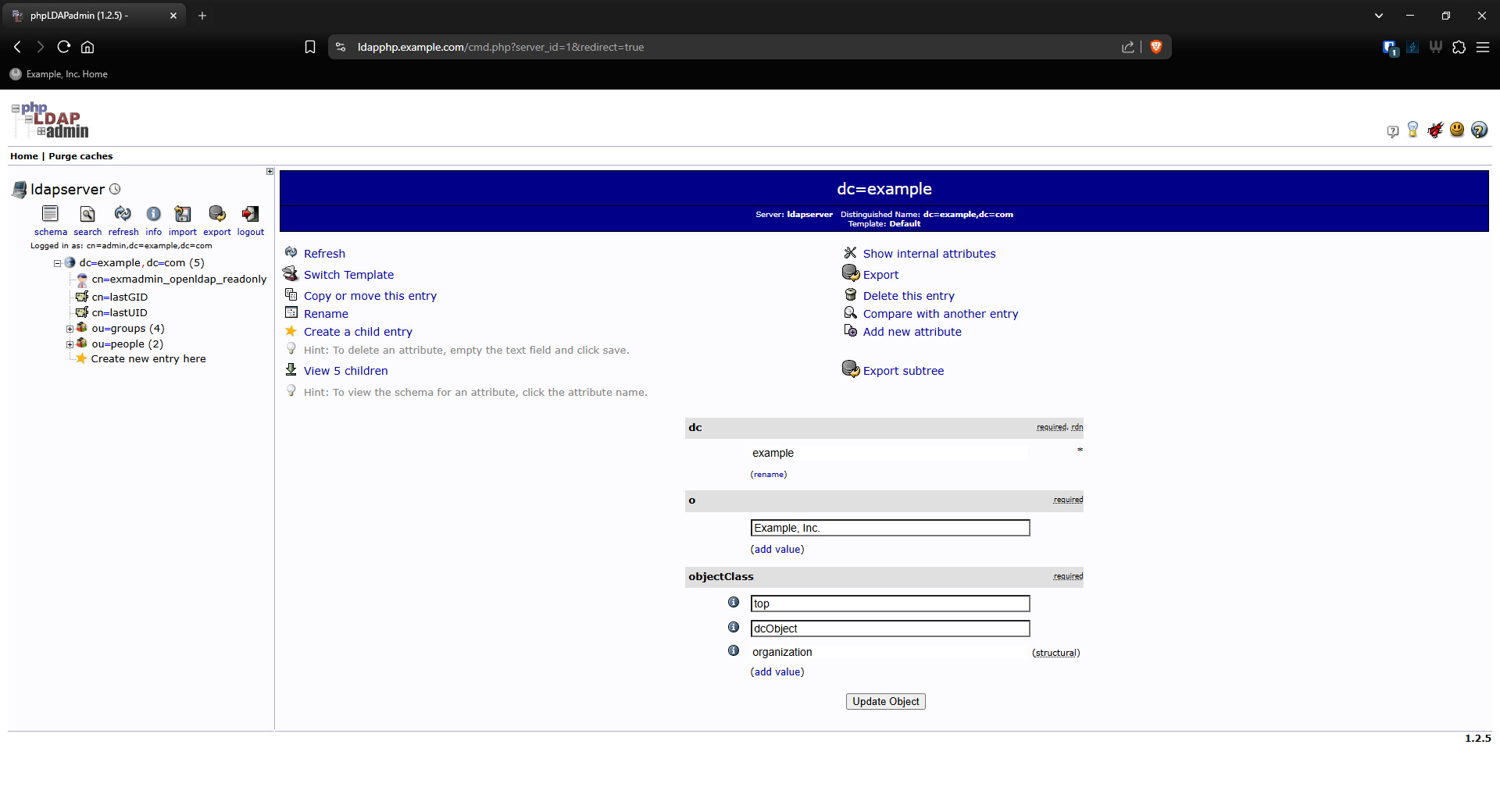Open the schema viewer icon
This screenshot has width=1500, height=812.
pos(50,214)
